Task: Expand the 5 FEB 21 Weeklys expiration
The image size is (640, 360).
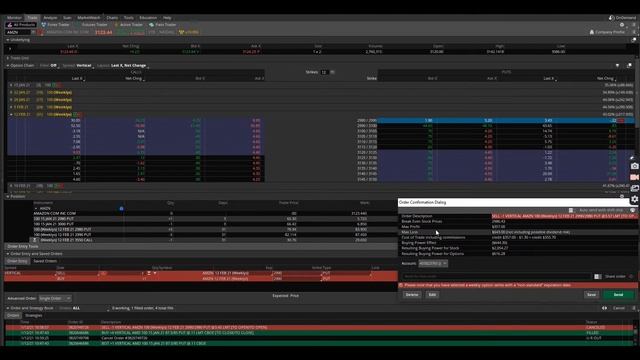Action: [x=11, y=107]
